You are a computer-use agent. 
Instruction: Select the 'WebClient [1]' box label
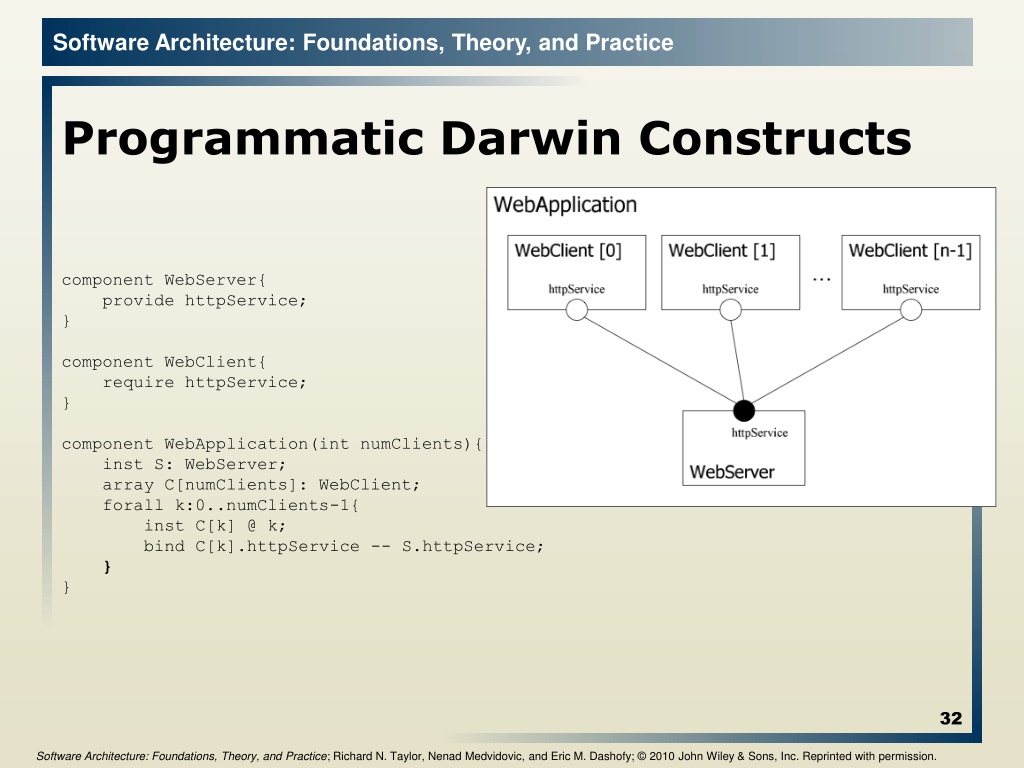(x=722, y=251)
